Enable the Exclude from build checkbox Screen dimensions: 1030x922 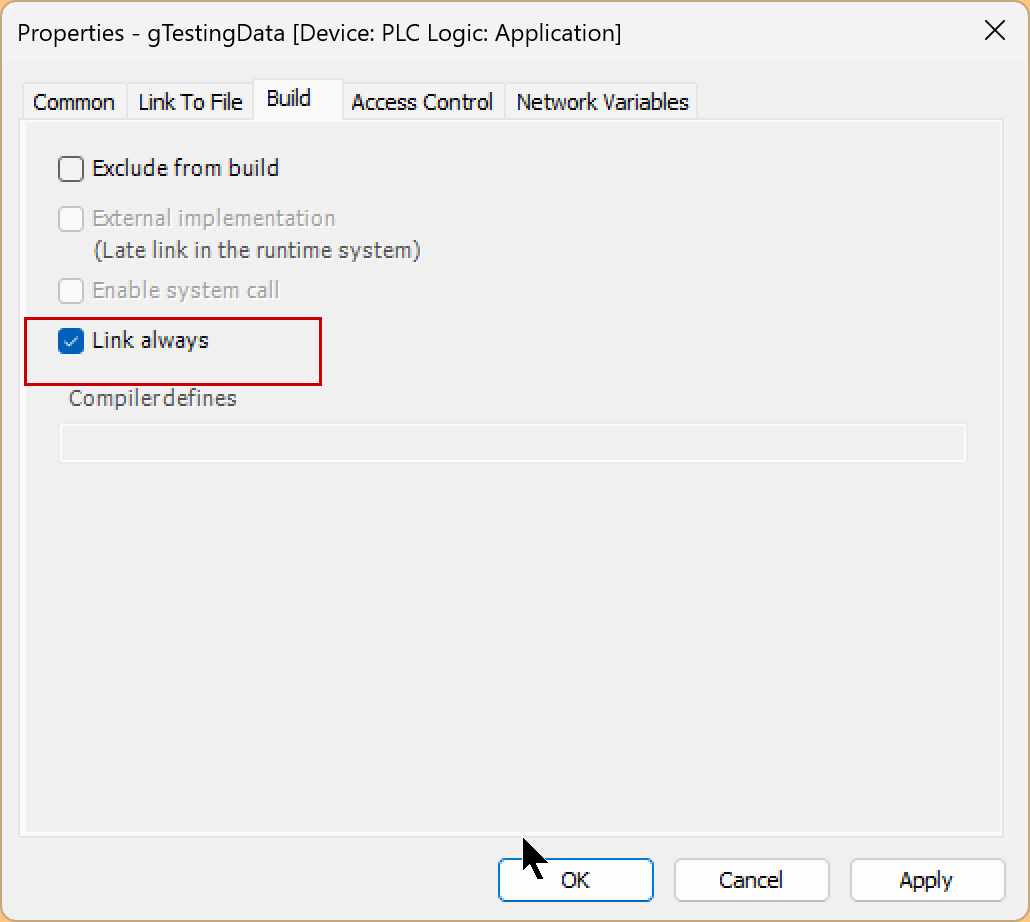point(71,169)
